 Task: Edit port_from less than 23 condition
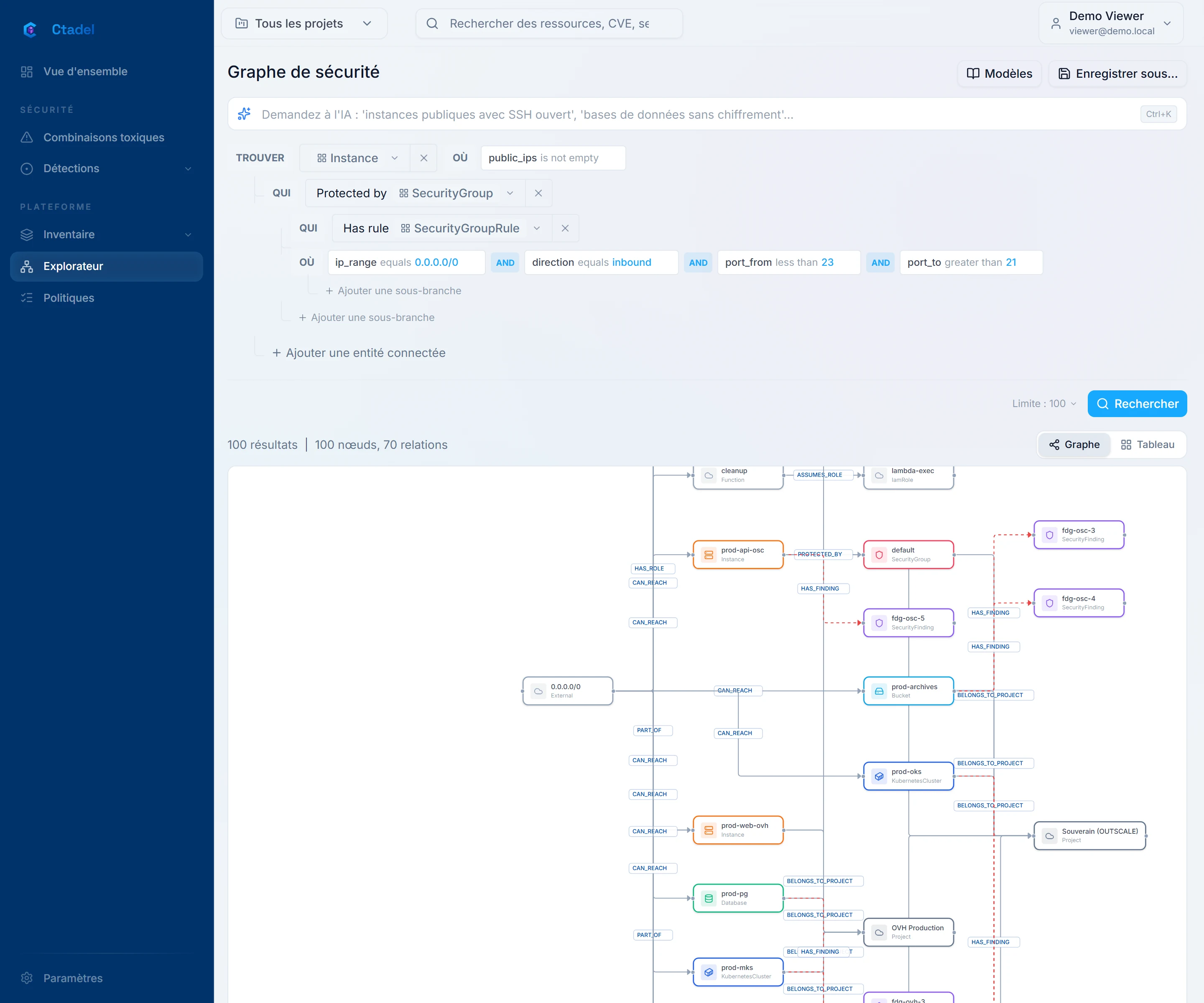pos(789,262)
